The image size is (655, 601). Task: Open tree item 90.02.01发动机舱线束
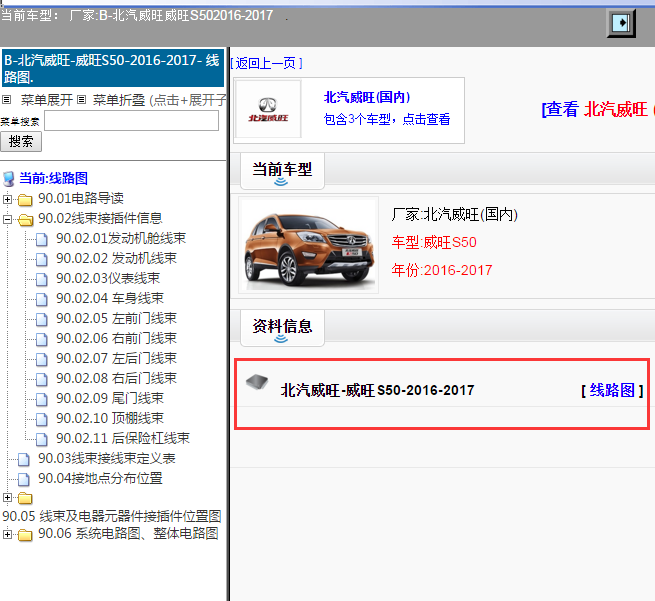[121, 238]
